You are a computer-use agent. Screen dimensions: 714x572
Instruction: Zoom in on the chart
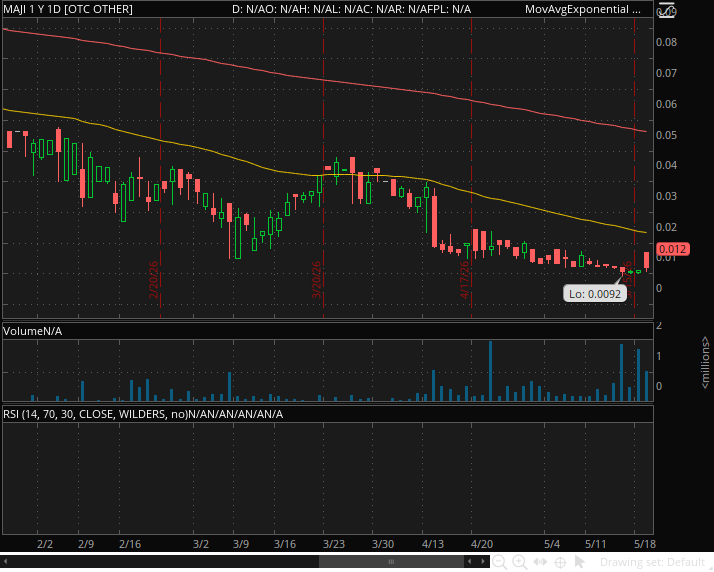coord(520,562)
